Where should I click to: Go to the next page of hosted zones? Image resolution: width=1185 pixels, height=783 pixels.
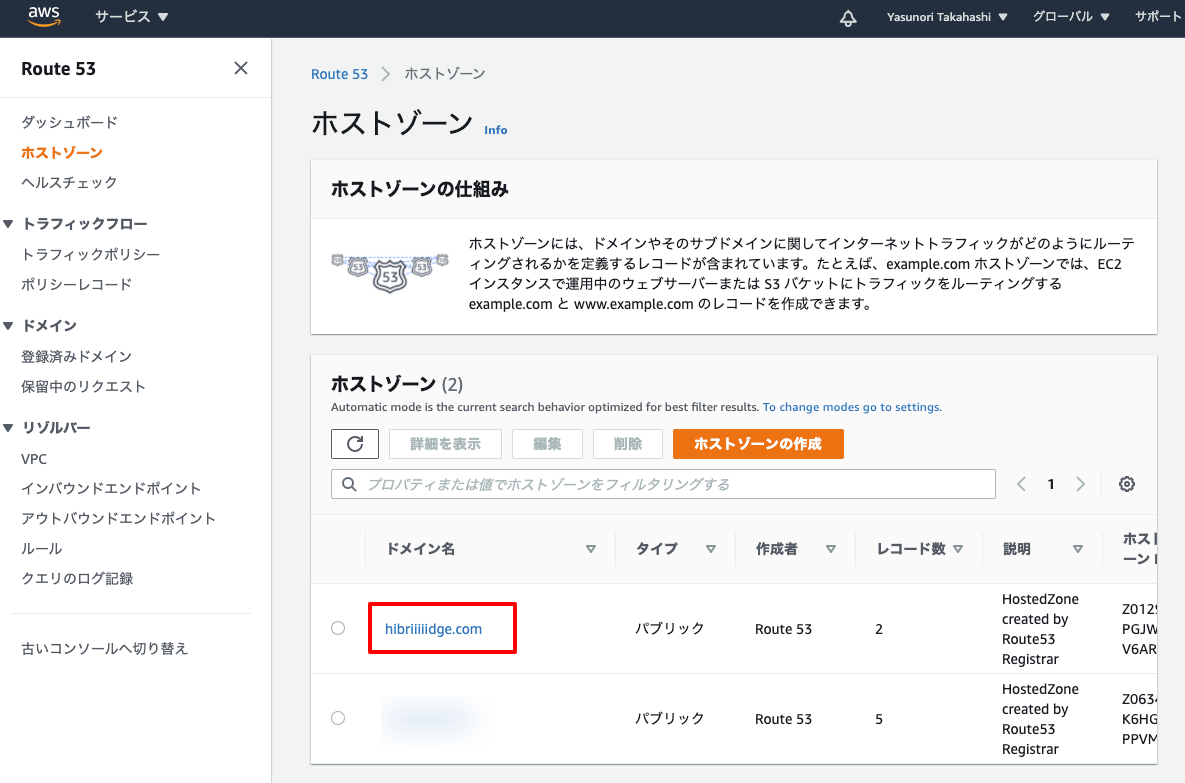pos(1081,483)
